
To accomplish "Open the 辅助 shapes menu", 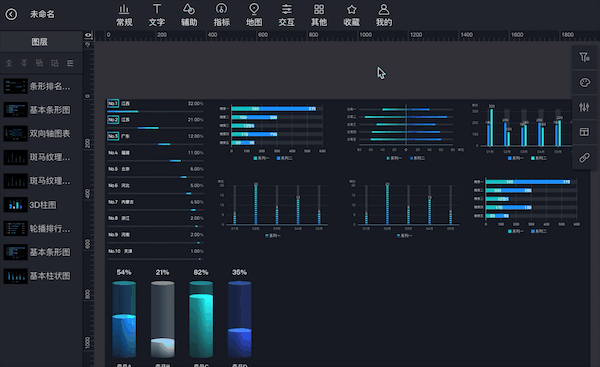I will click(x=189, y=15).
